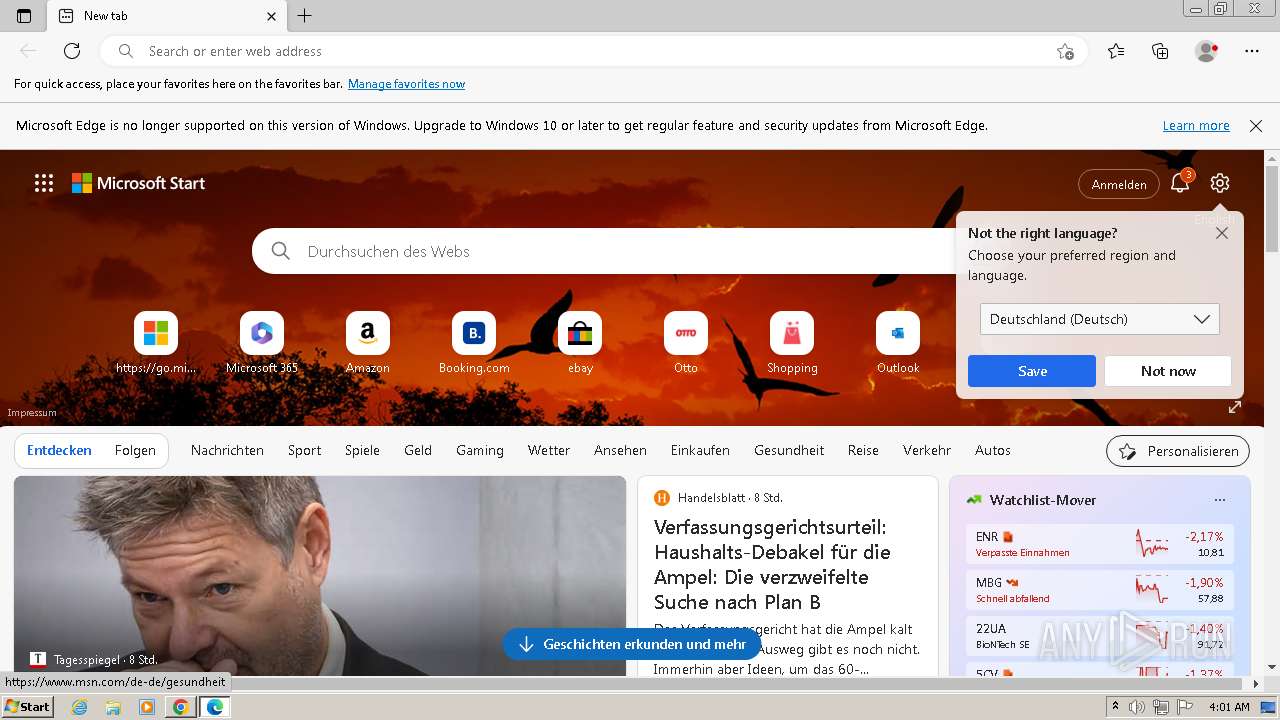The width and height of the screenshot is (1280, 720).
Task: Open the Microsoft 365 quick link
Action: (262, 344)
